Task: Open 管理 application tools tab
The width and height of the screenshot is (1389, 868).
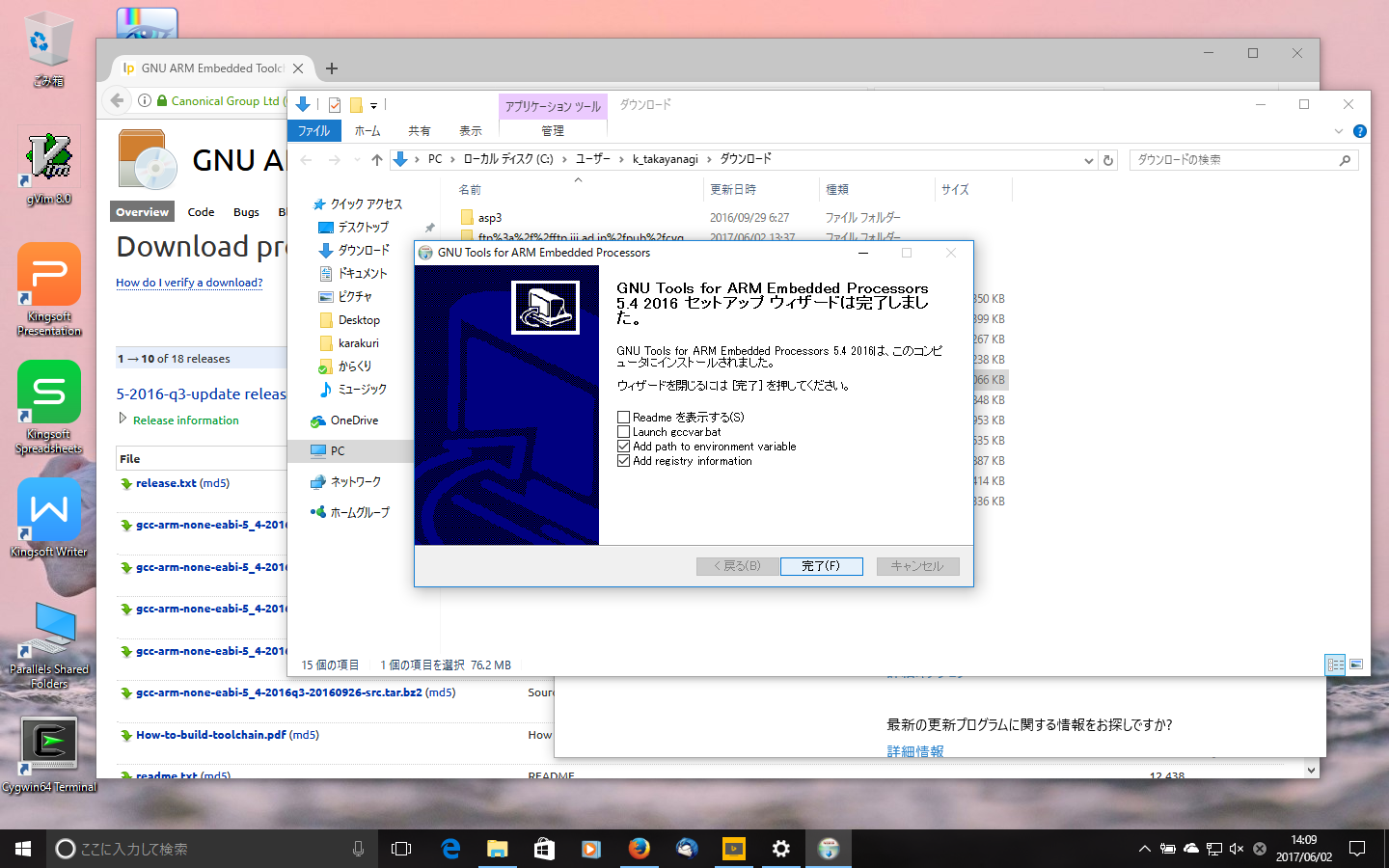Action: 553,131
